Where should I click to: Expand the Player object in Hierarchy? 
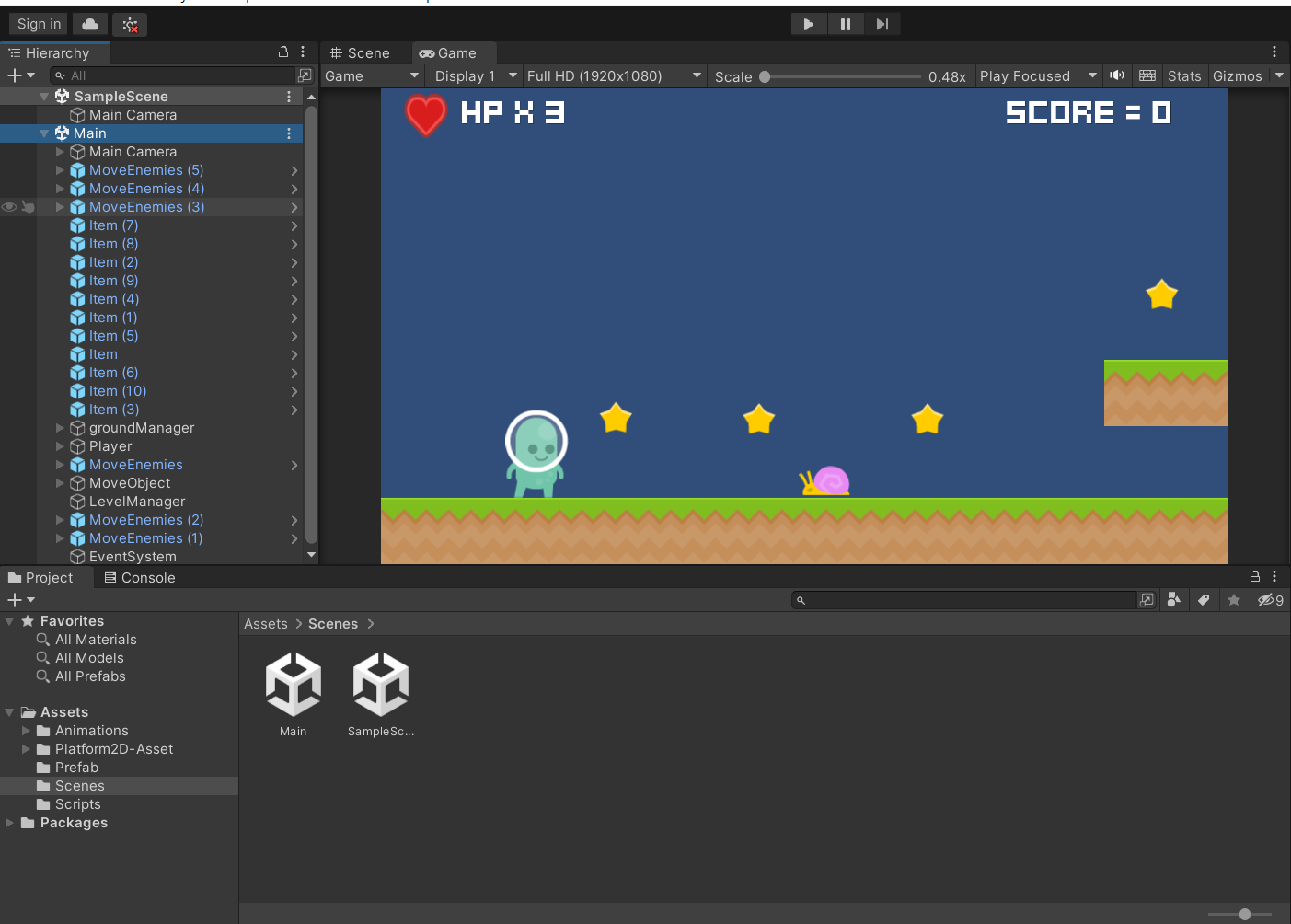point(59,446)
